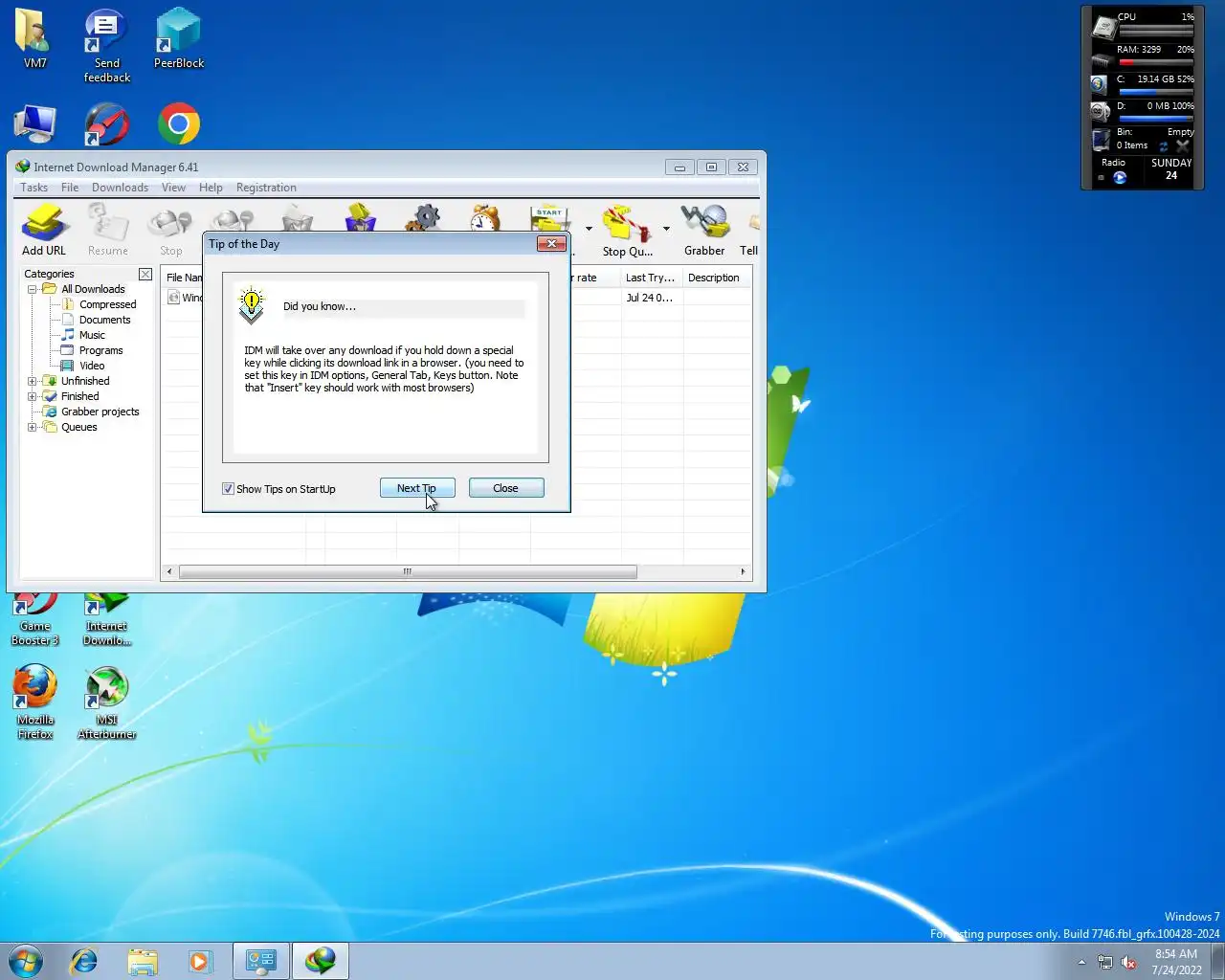Select the Programs category
This screenshot has height=980, width=1225.
pyautogui.click(x=100, y=350)
